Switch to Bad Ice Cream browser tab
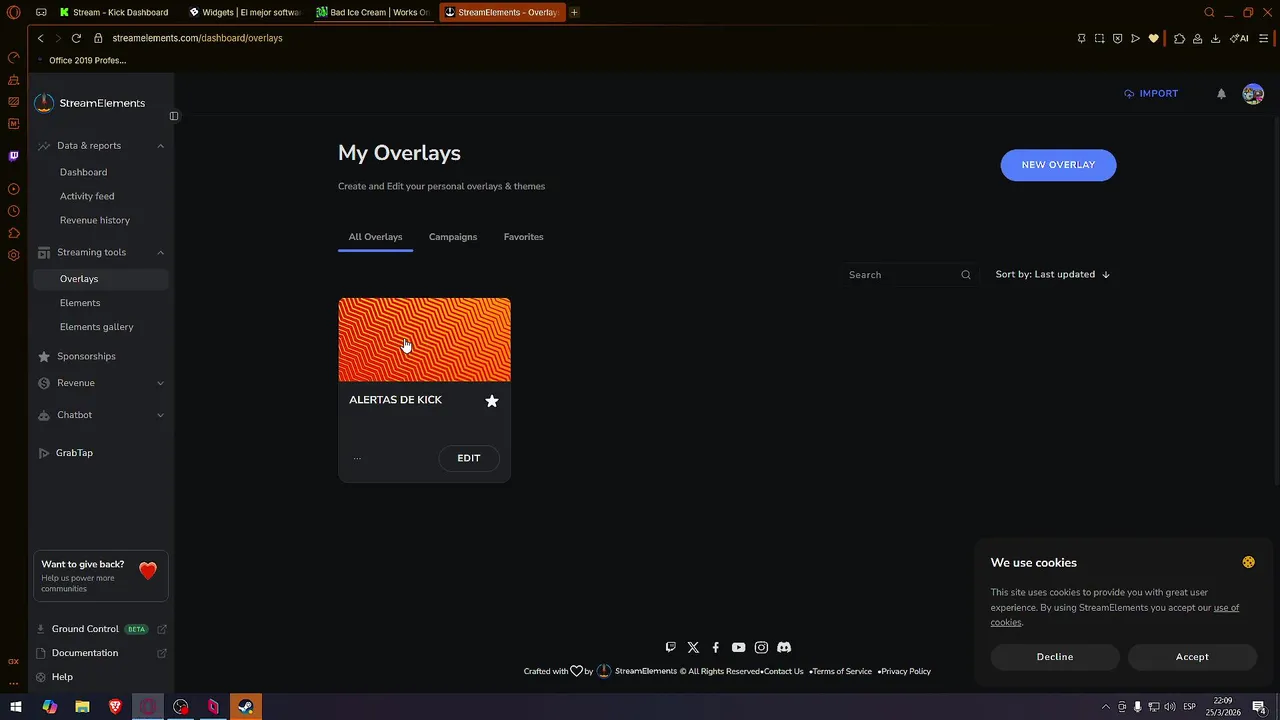 coord(374,12)
